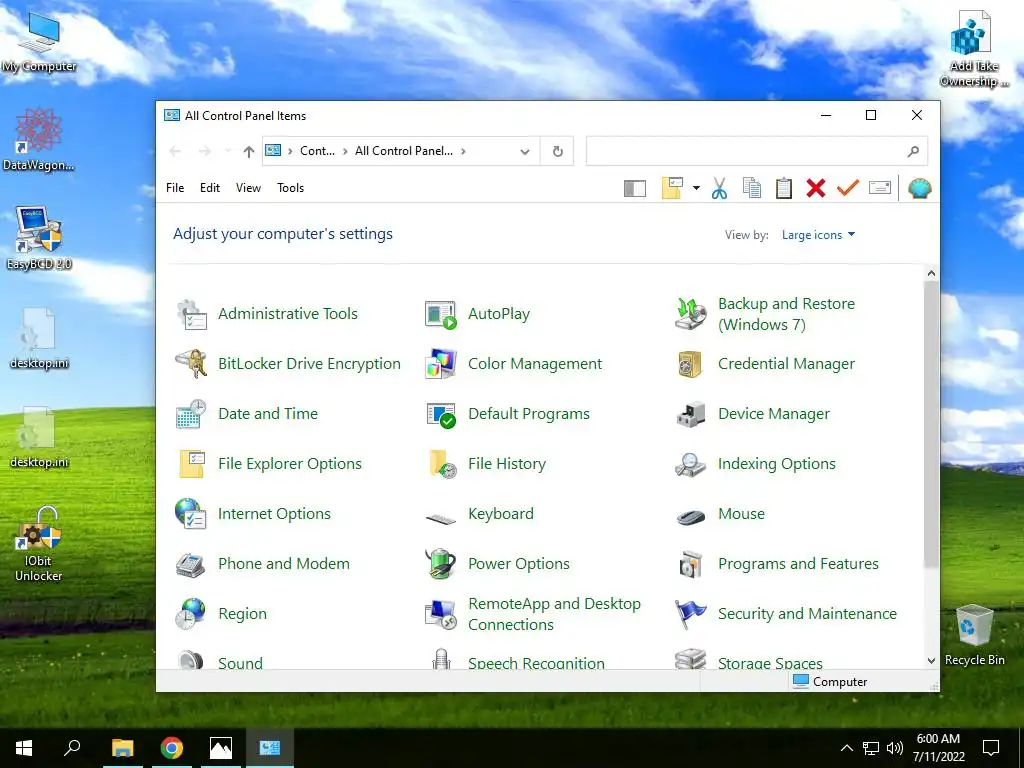
Task: Click the Keyboard icon
Action: pyautogui.click(x=441, y=519)
